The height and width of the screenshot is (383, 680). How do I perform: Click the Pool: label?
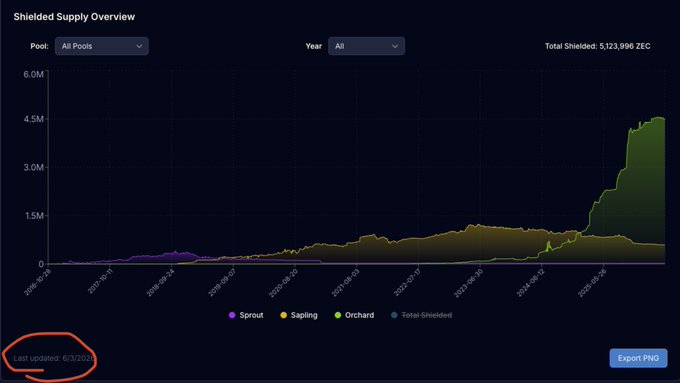click(39, 46)
